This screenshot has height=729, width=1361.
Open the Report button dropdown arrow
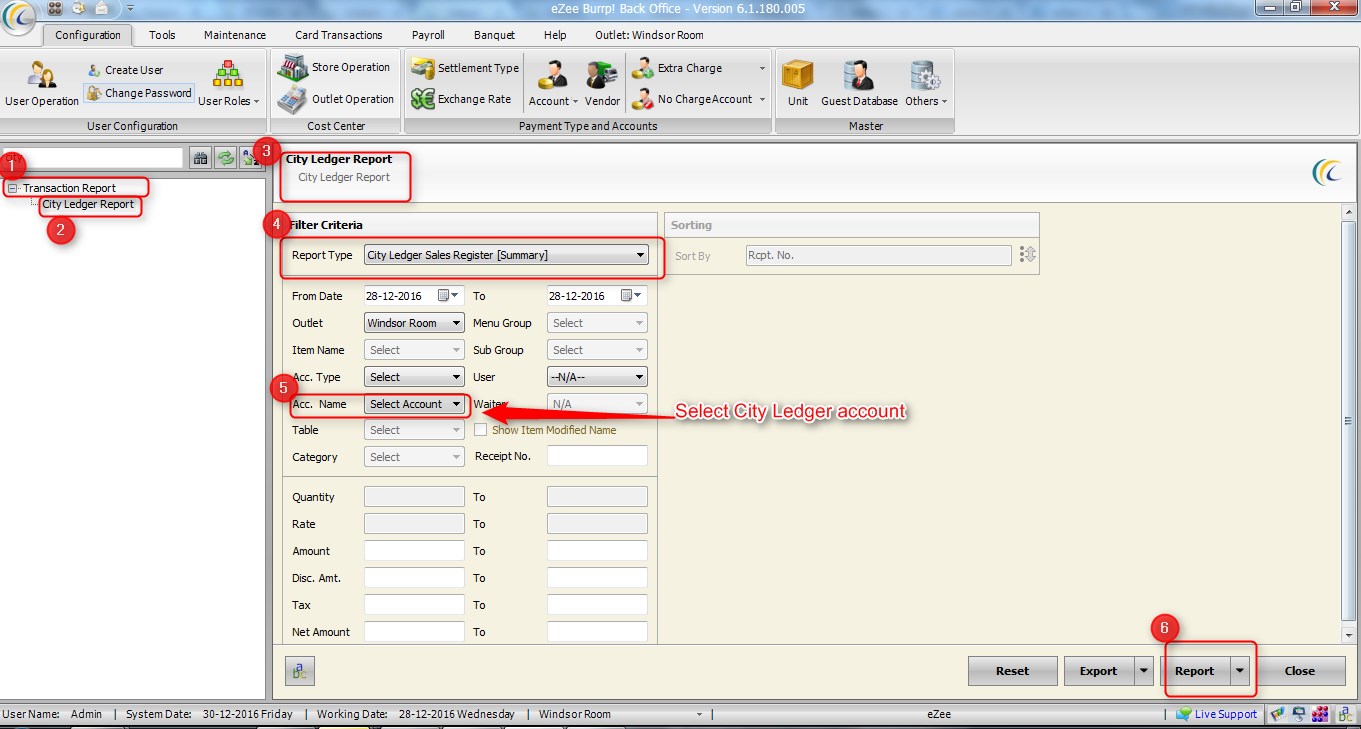pos(1241,671)
